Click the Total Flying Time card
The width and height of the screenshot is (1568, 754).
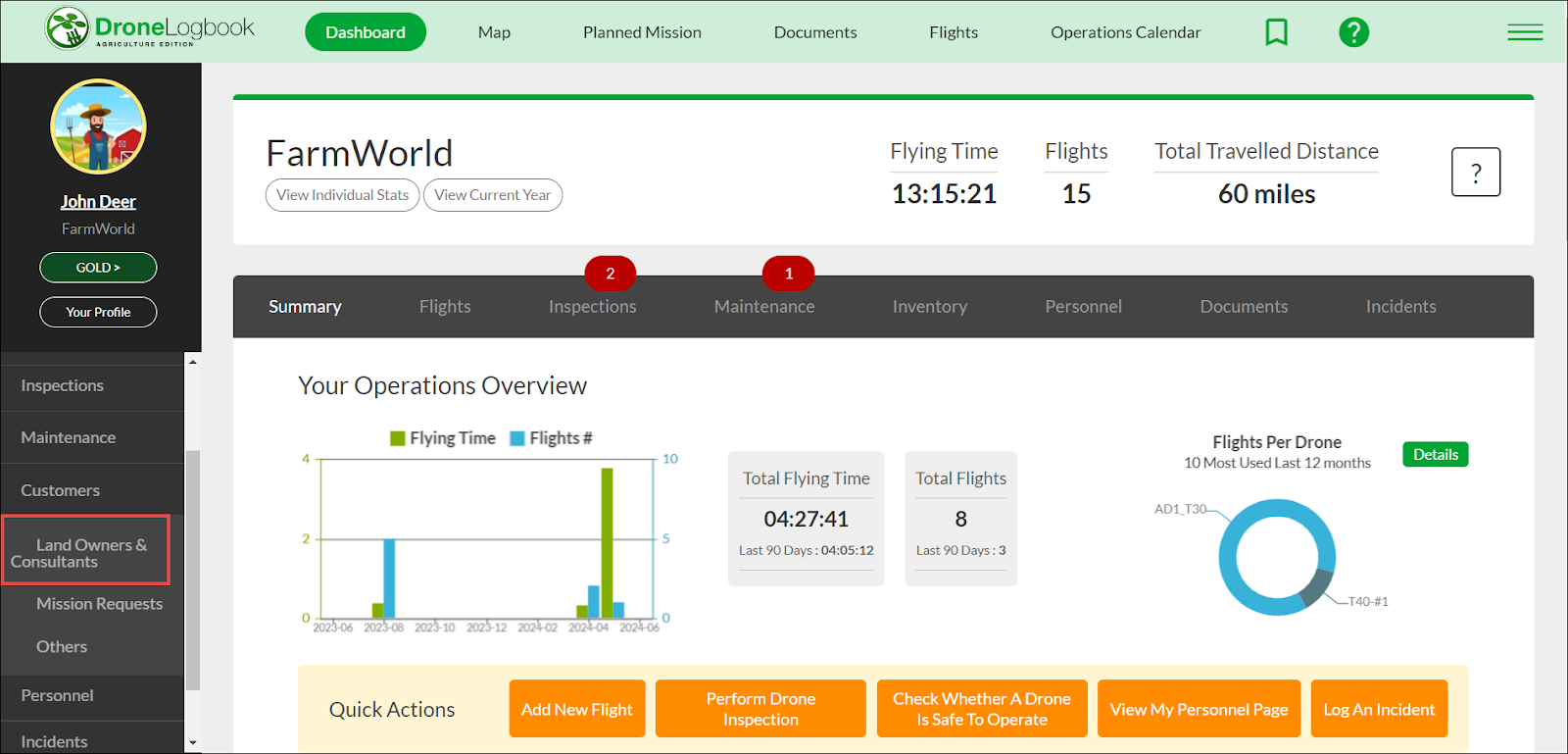806,519
